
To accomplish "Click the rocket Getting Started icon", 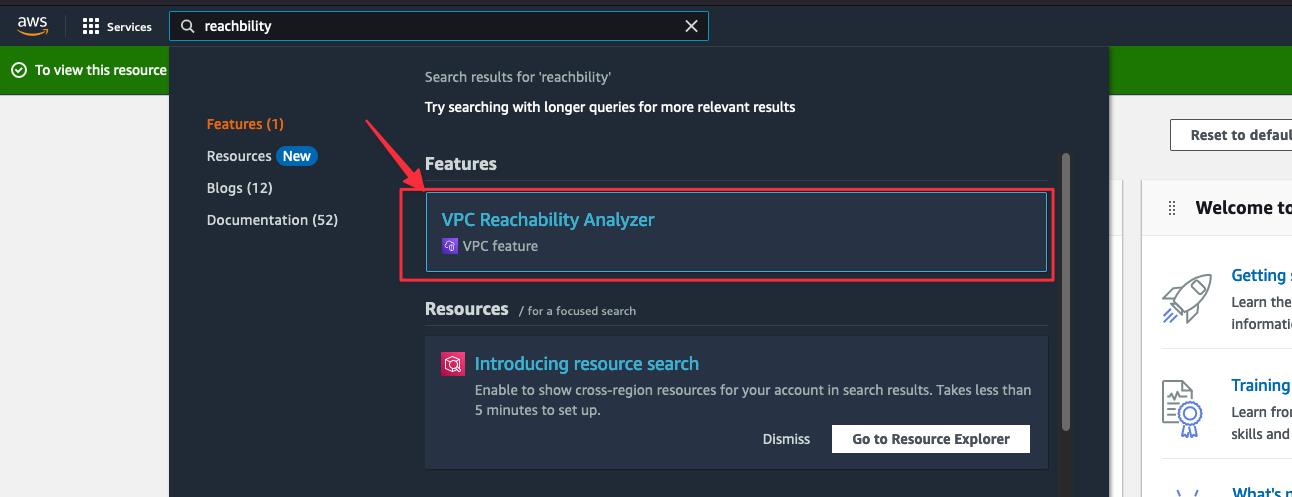I will click(x=1186, y=299).
